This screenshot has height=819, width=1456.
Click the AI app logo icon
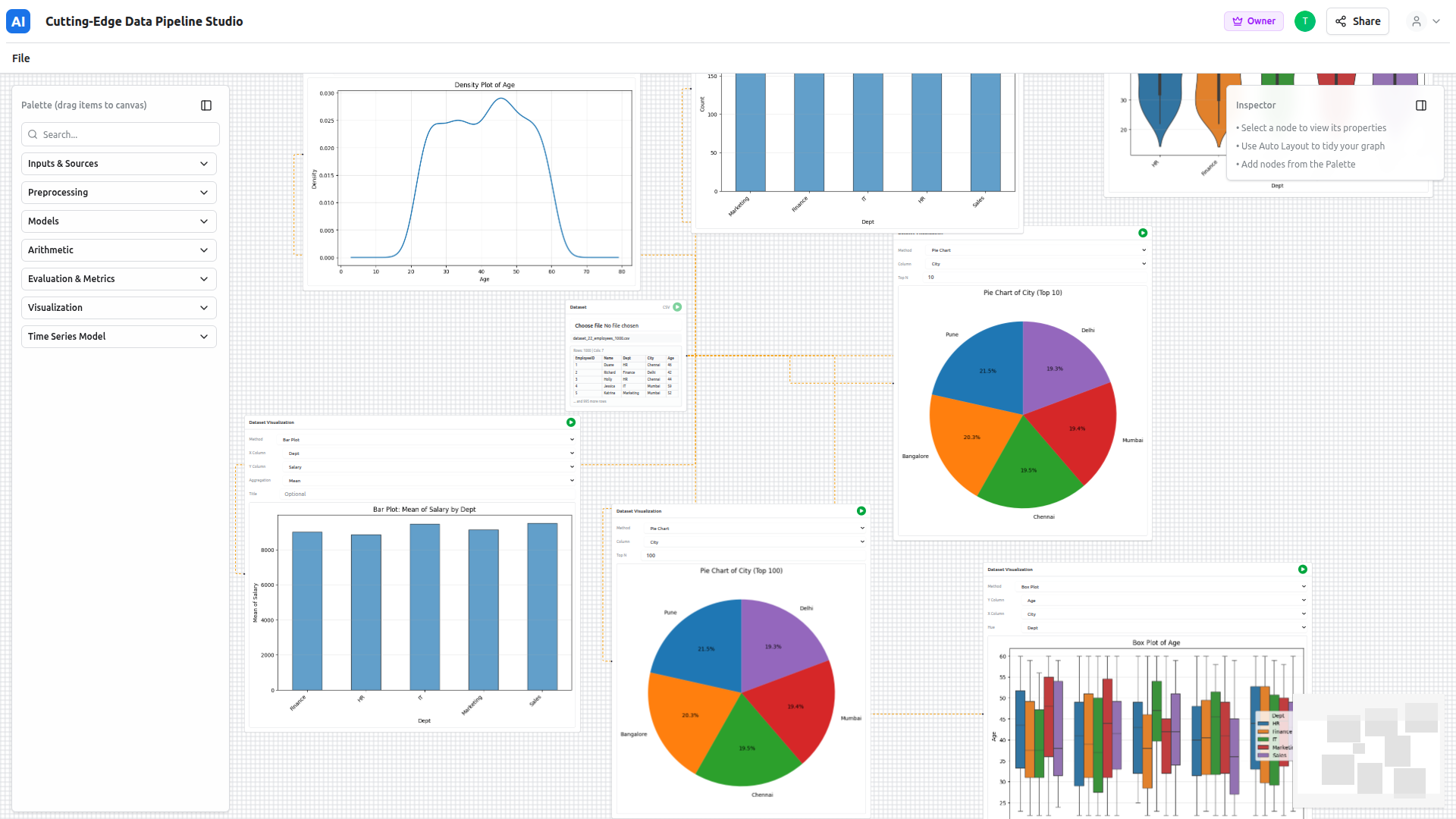click(18, 21)
